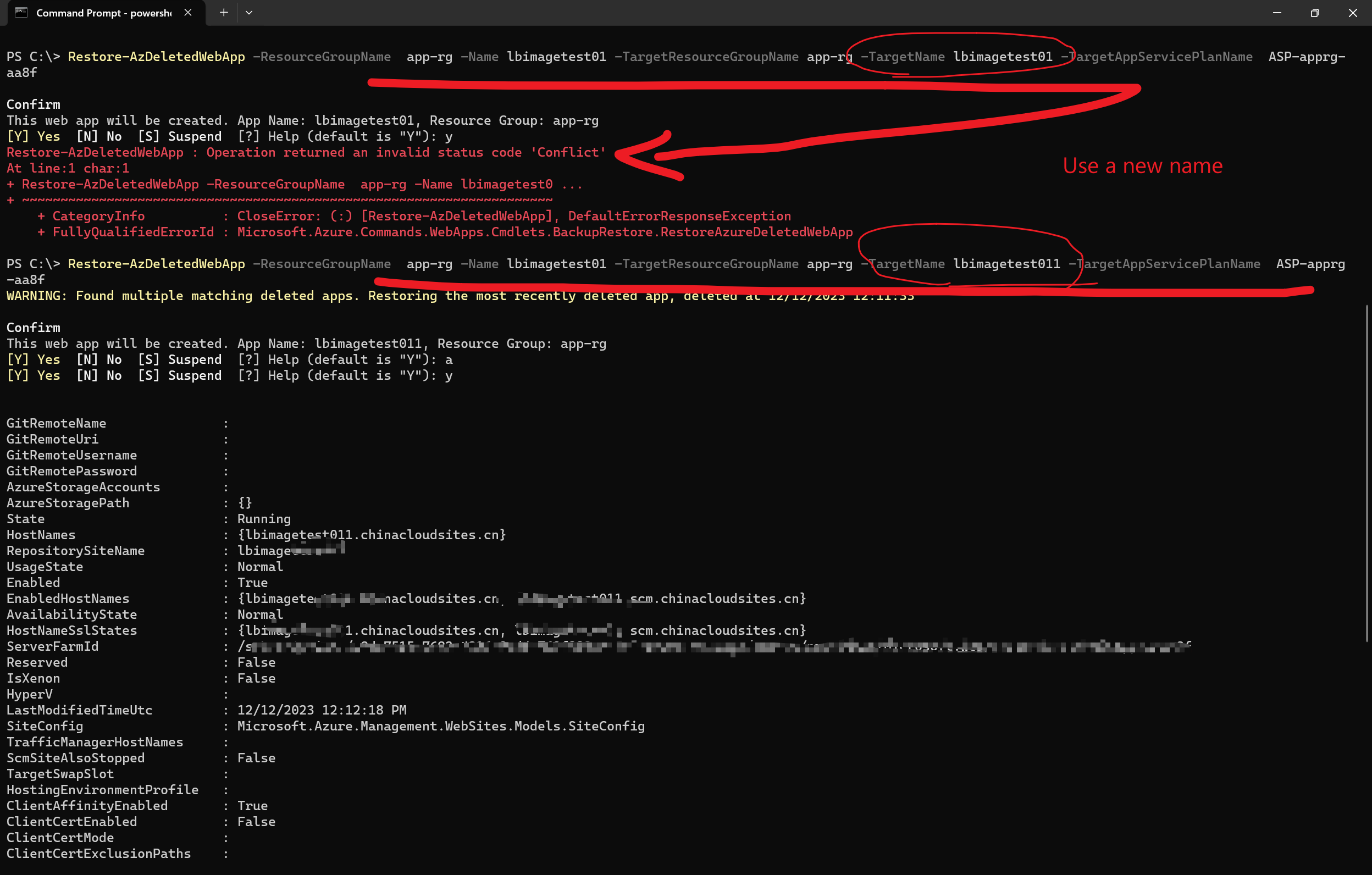Click the Microsoft.Azure.Management SiteConfig value
The width and height of the screenshot is (1372, 875).
tap(440, 726)
